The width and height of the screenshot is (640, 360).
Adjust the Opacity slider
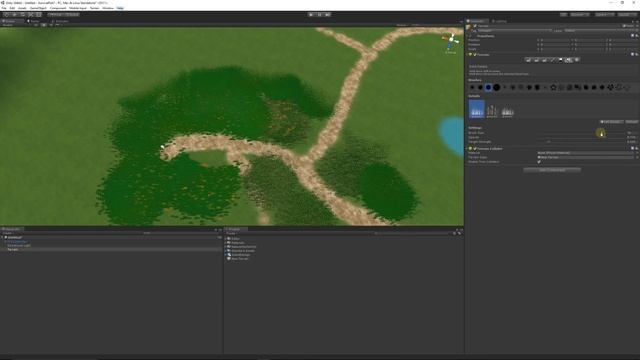pyautogui.click(x=581, y=137)
